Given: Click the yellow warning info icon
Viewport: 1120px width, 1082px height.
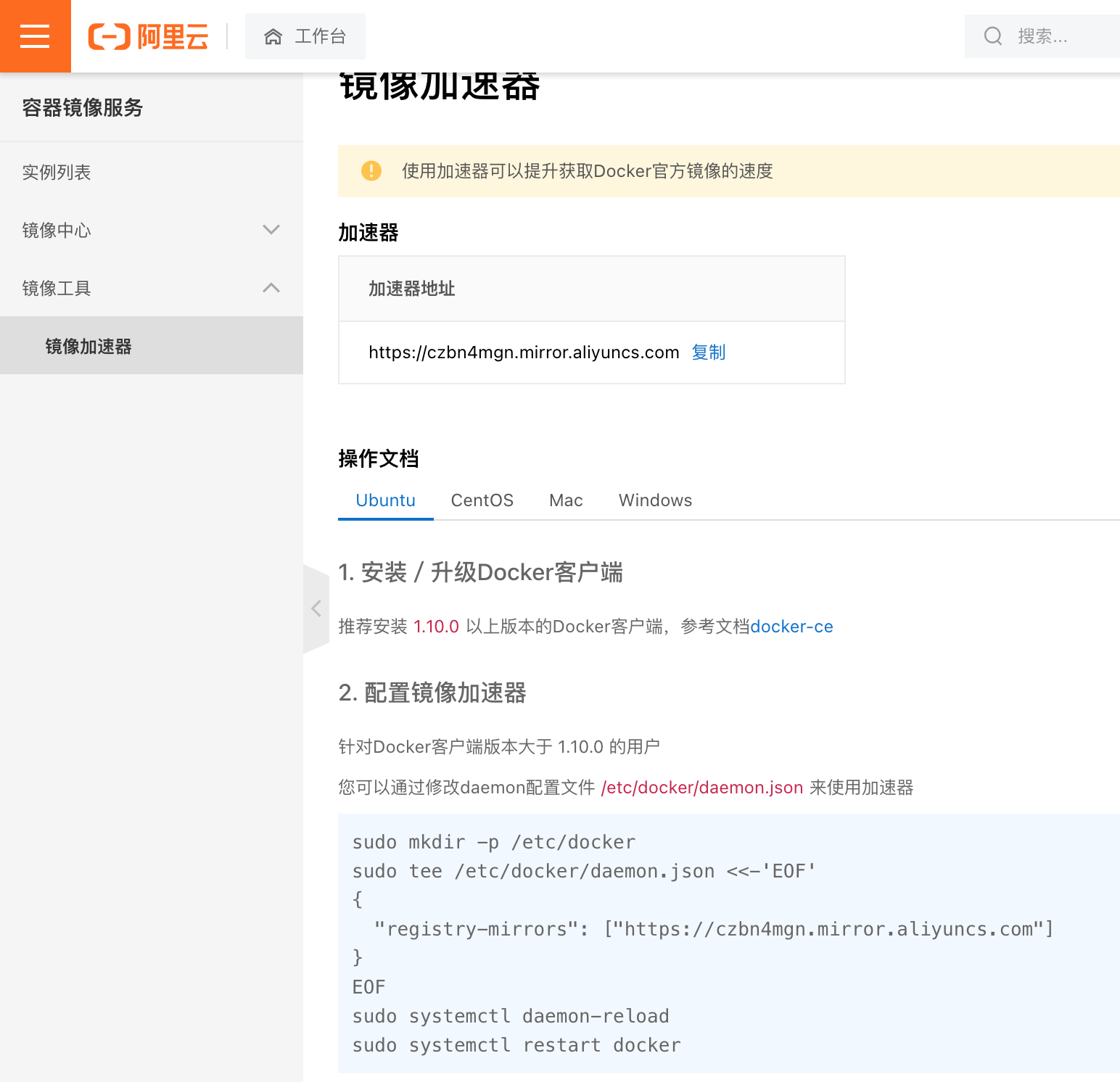Looking at the screenshot, I should click(371, 171).
